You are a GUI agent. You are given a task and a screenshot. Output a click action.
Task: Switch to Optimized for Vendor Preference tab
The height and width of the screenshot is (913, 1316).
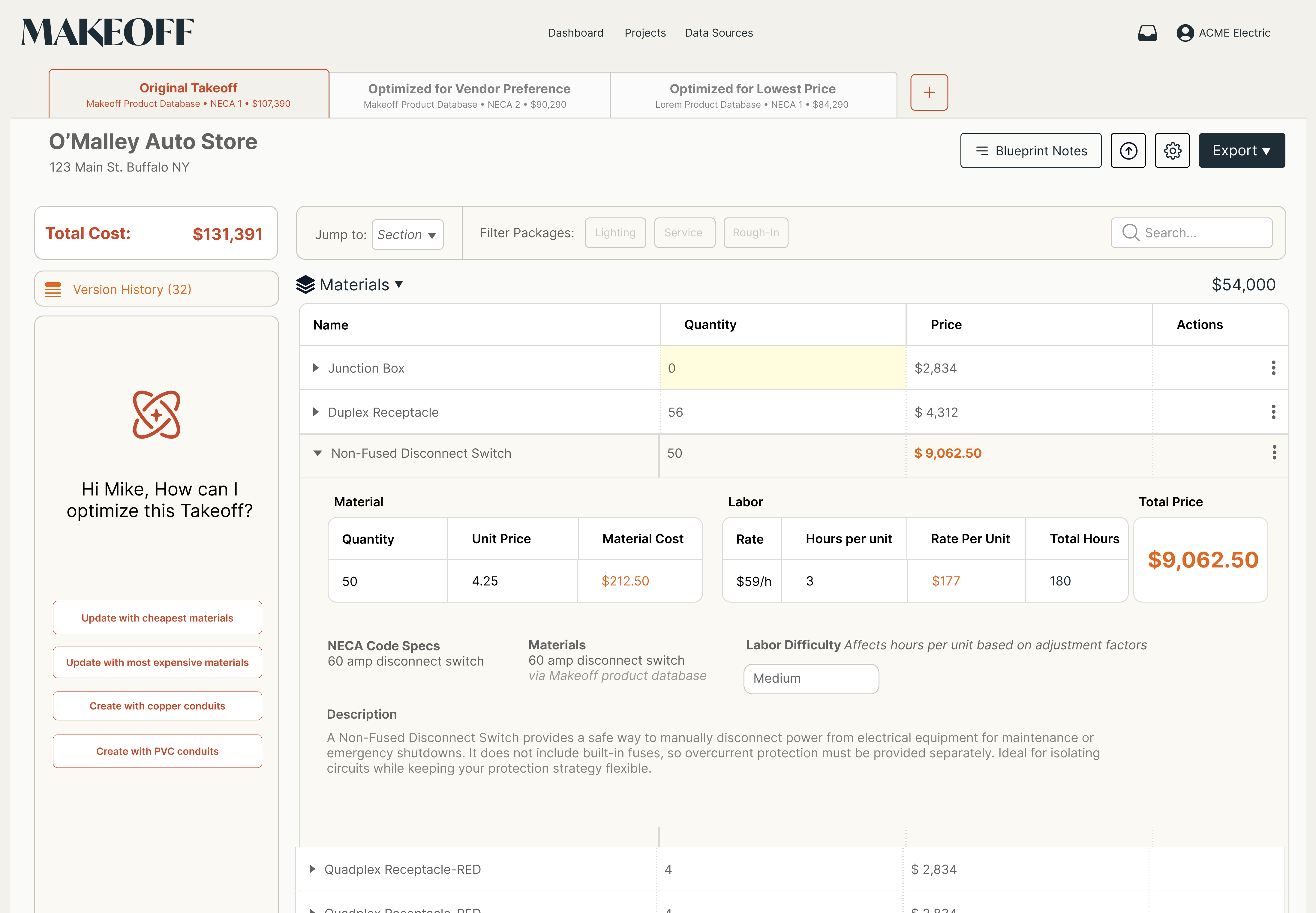pyautogui.click(x=470, y=96)
